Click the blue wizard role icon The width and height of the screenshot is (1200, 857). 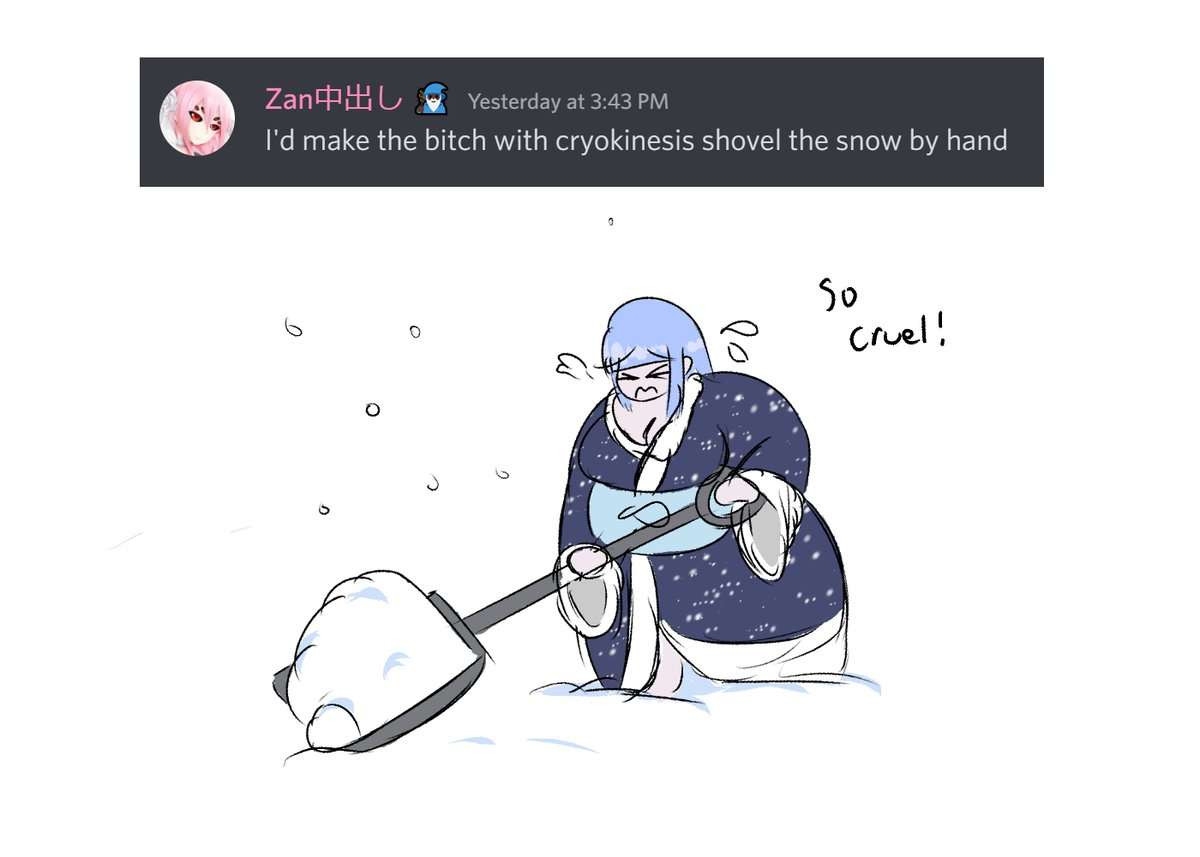432,99
